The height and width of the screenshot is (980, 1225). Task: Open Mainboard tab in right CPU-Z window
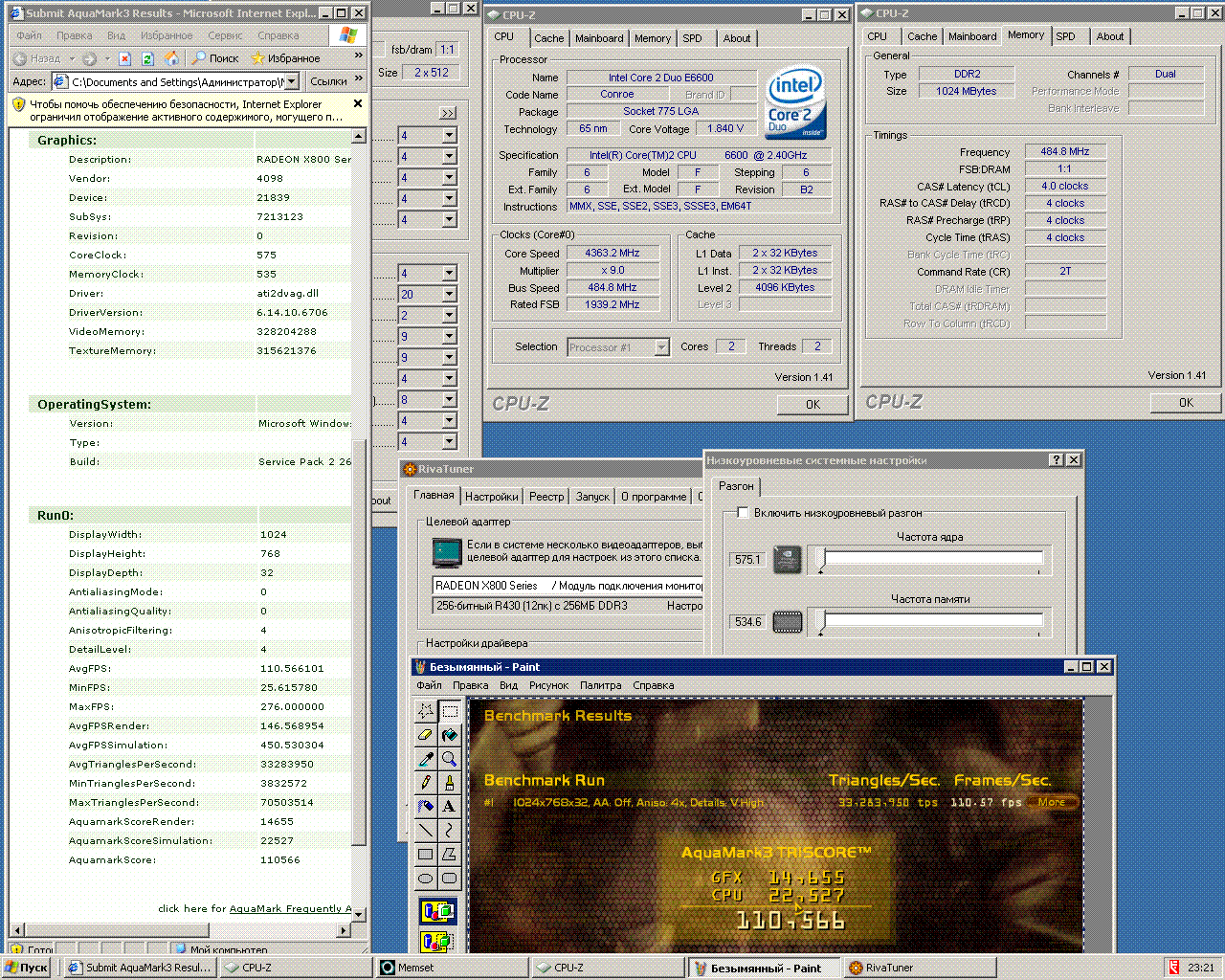pos(972,36)
